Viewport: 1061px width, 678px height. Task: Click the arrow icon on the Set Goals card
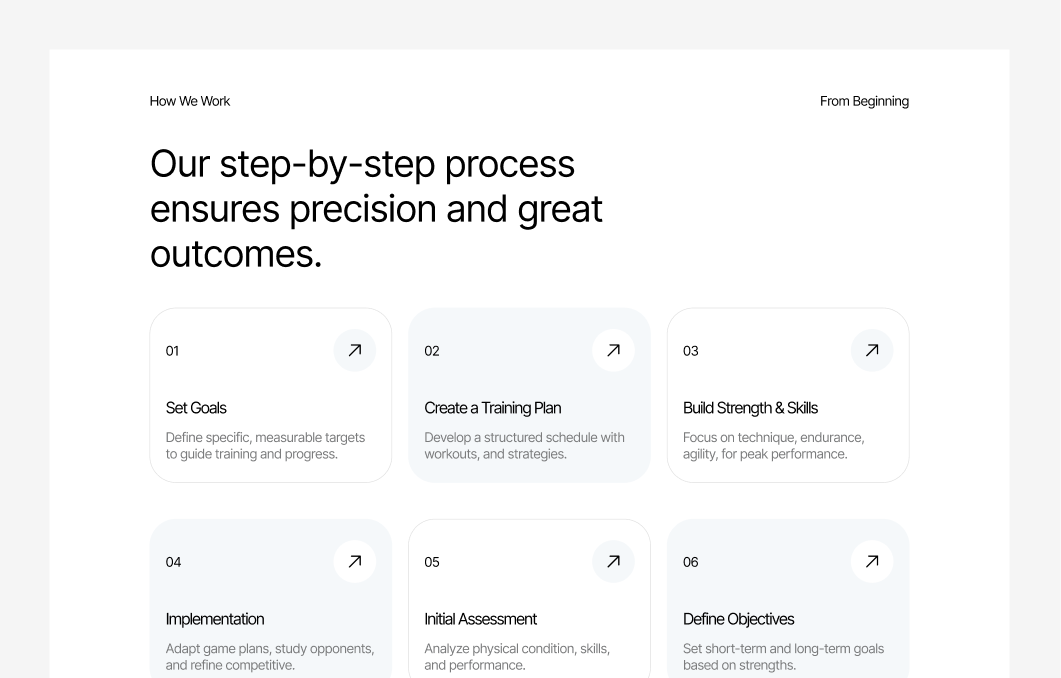click(355, 350)
